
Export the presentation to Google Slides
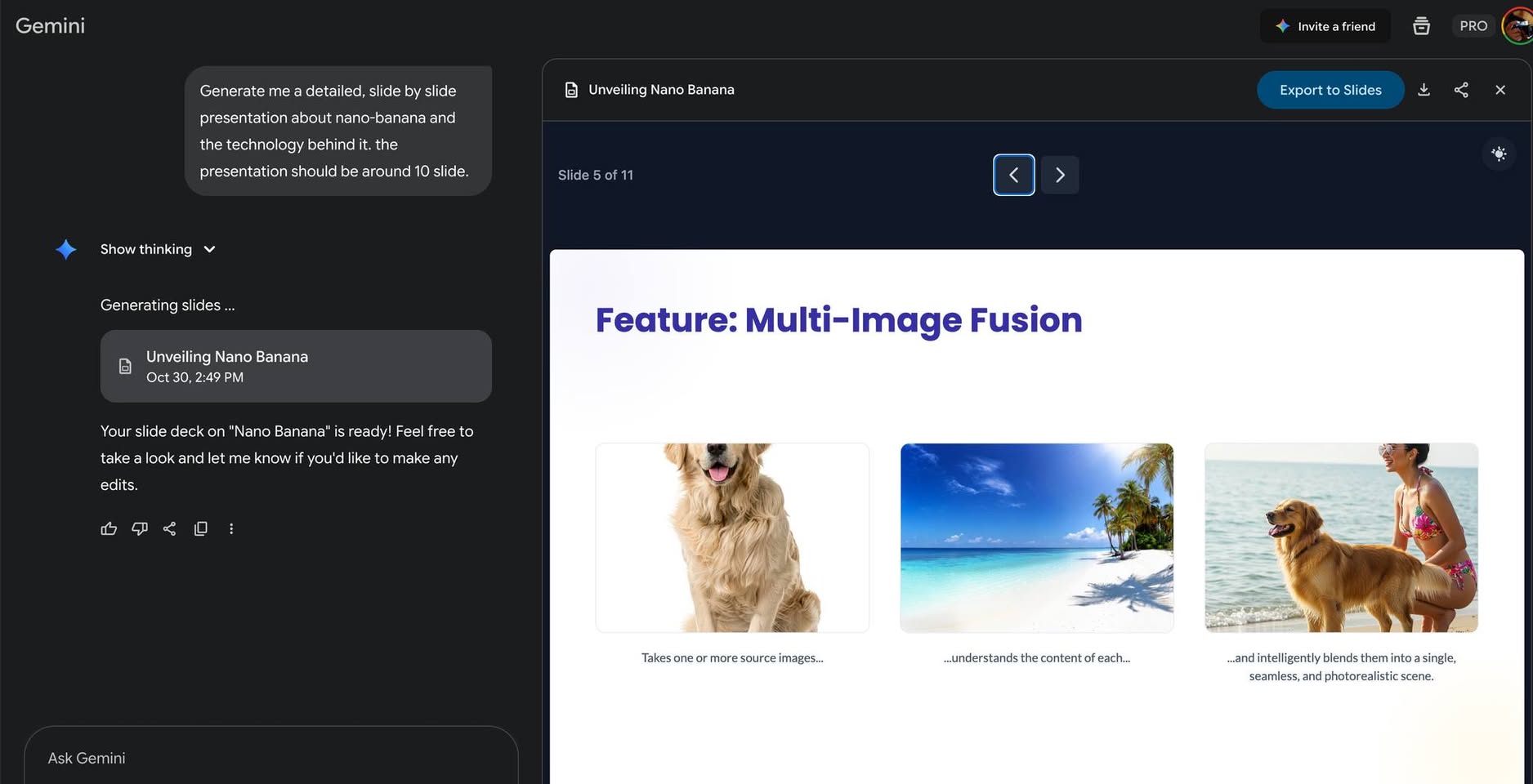pyautogui.click(x=1330, y=90)
